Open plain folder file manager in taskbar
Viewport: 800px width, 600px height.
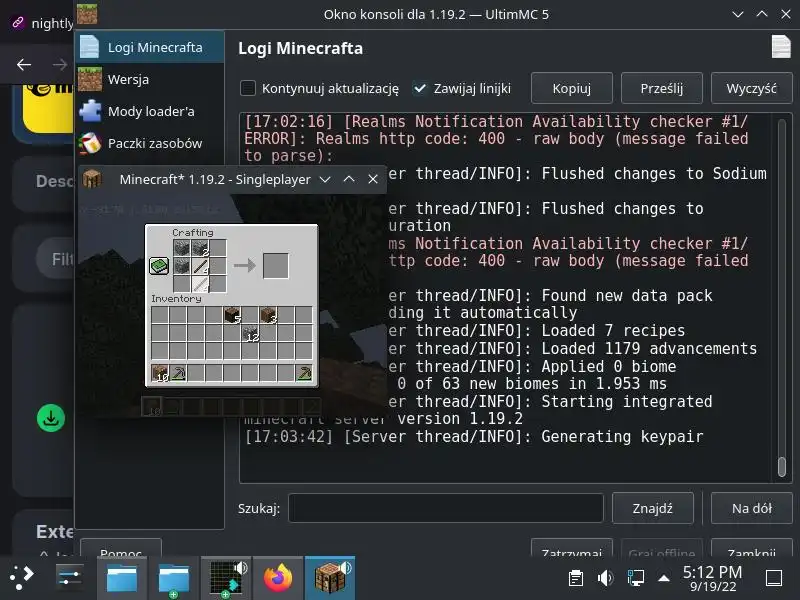point(122,578)
